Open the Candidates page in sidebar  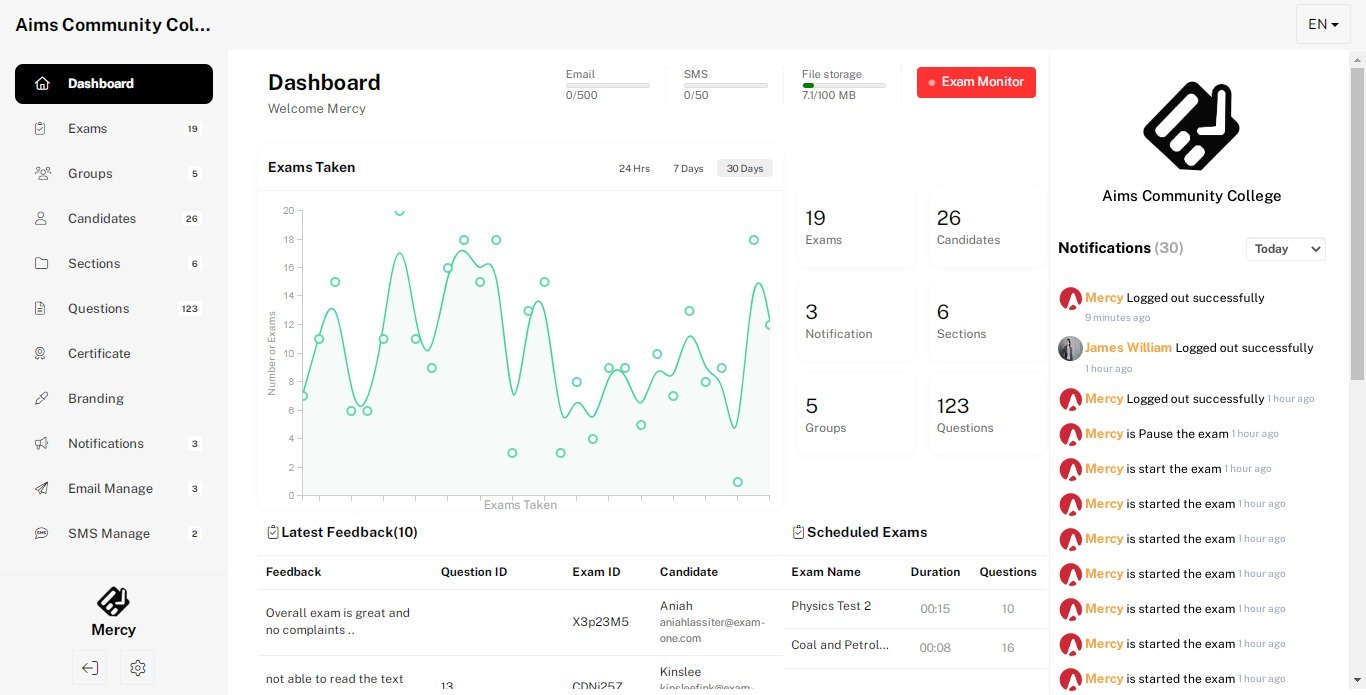click(102, 219)
